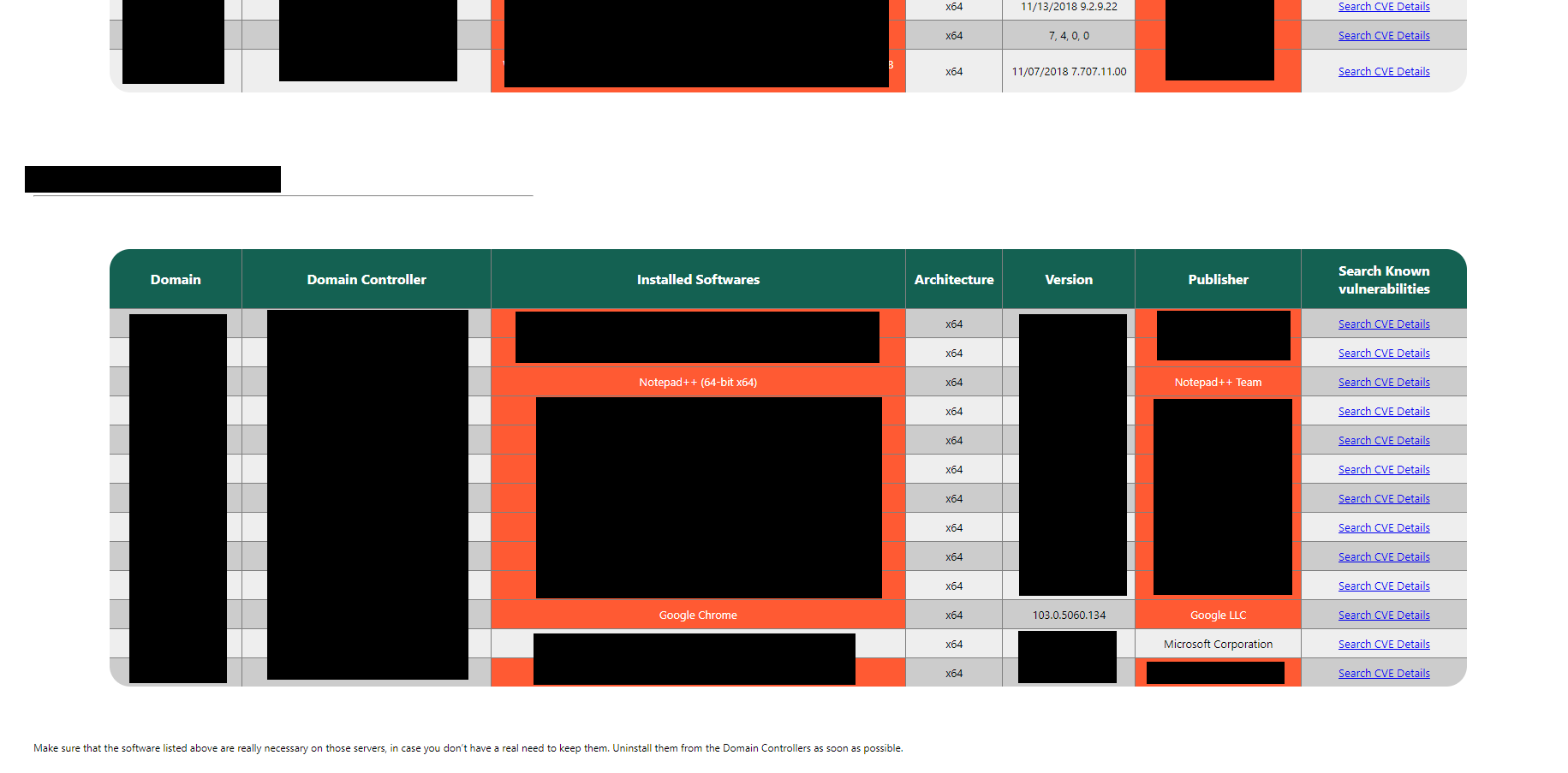The height and width of the screenshot is (773, 1568).
Task: Select the Notepad++ (64-bit x64) cell
Action: pyautogui.click(x=698, y=383)
